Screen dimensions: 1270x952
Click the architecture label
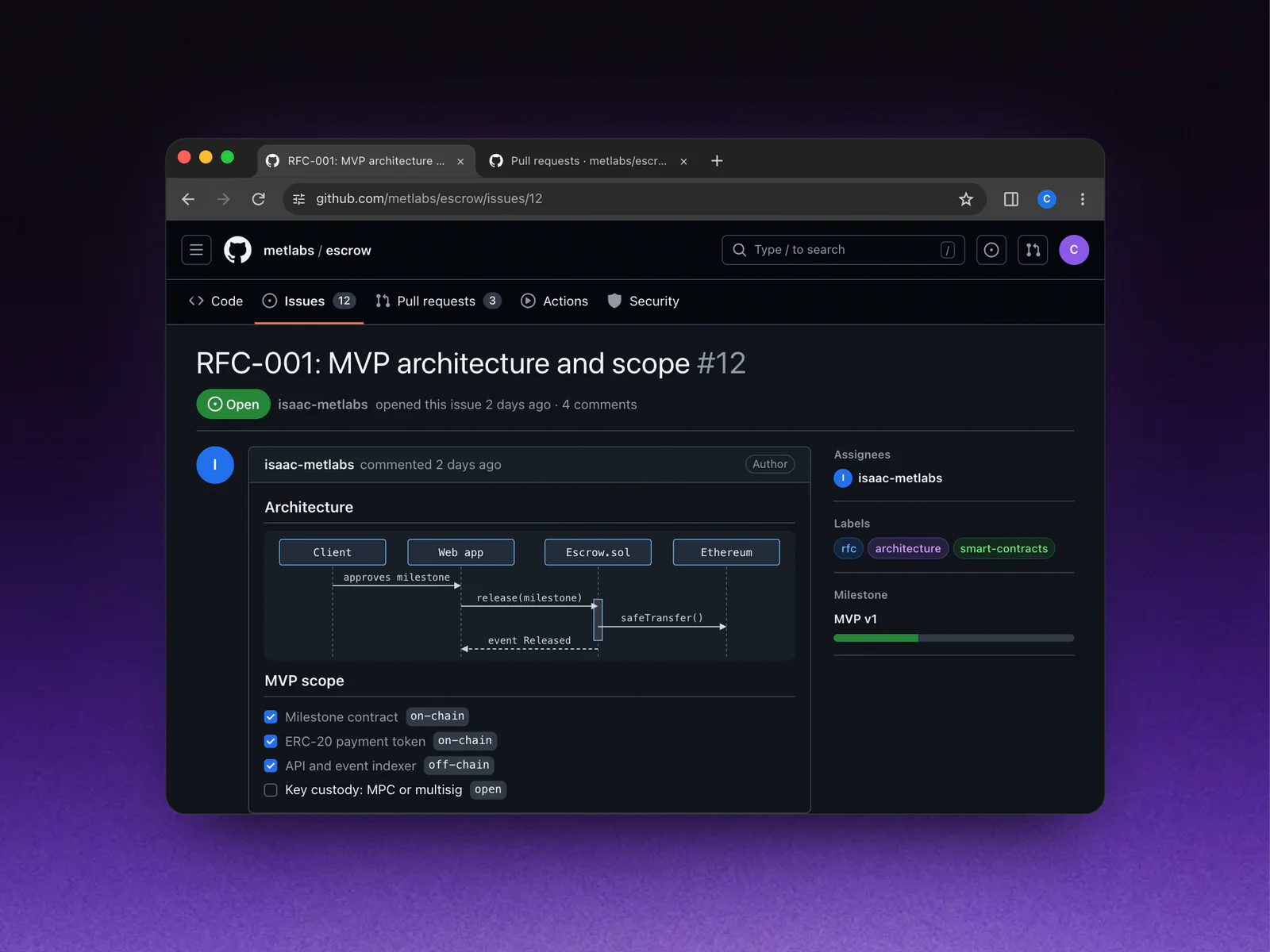point(908,549)
